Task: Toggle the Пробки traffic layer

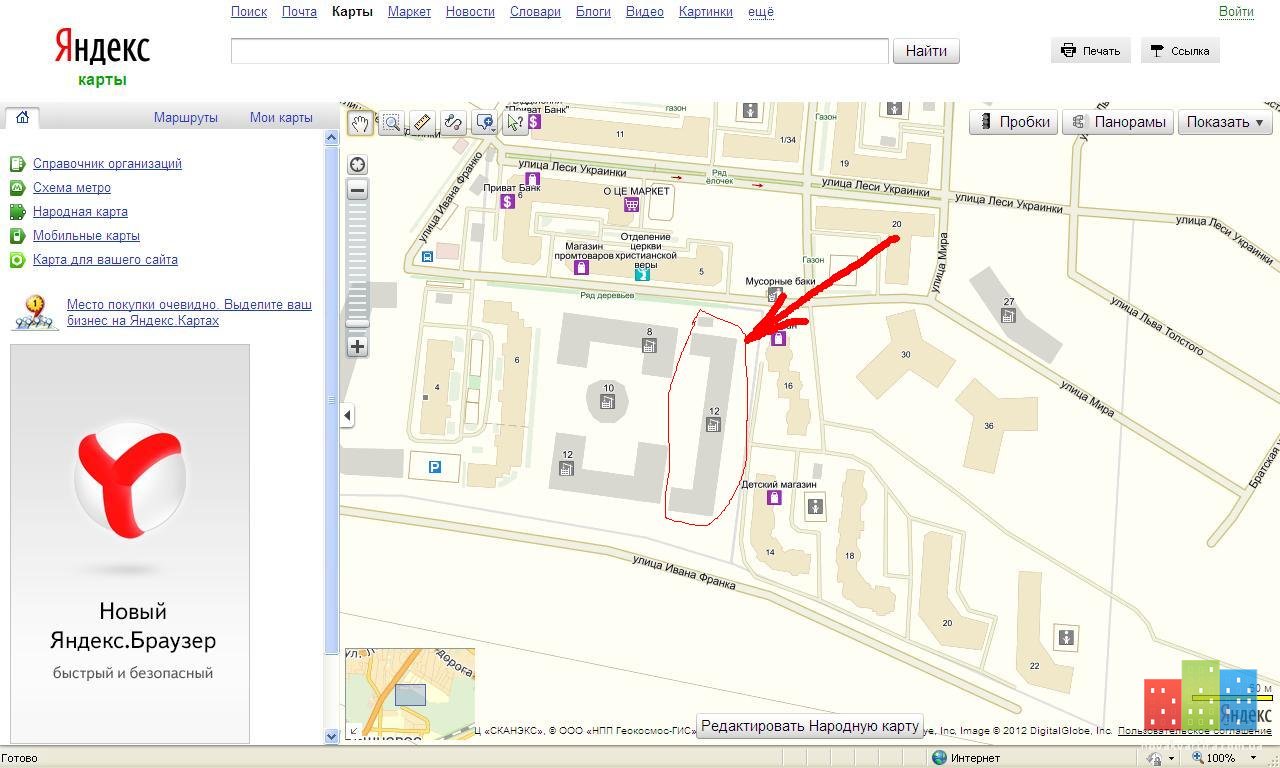Action: pyautogui.click(x=1014, y=122)
